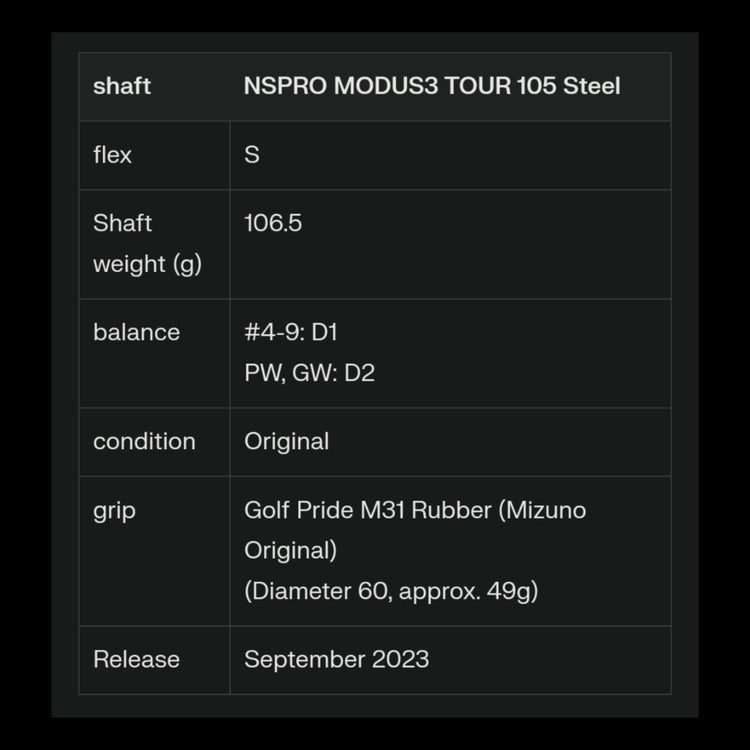Click the "flex" row label
This screenshot has height=750, width=750.
pyautogui.click(x=112, y=155)
